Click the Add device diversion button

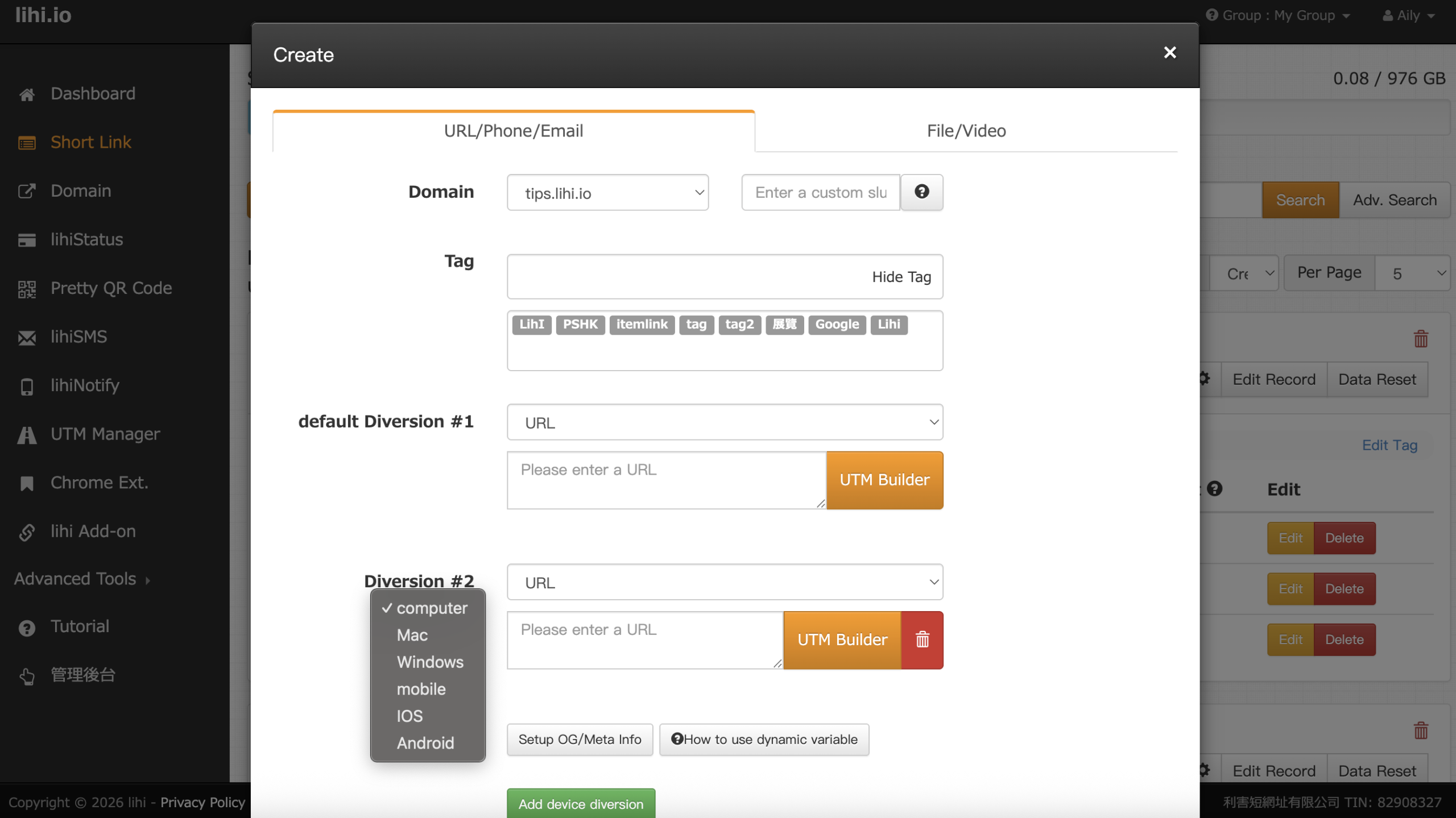point(581,804)
